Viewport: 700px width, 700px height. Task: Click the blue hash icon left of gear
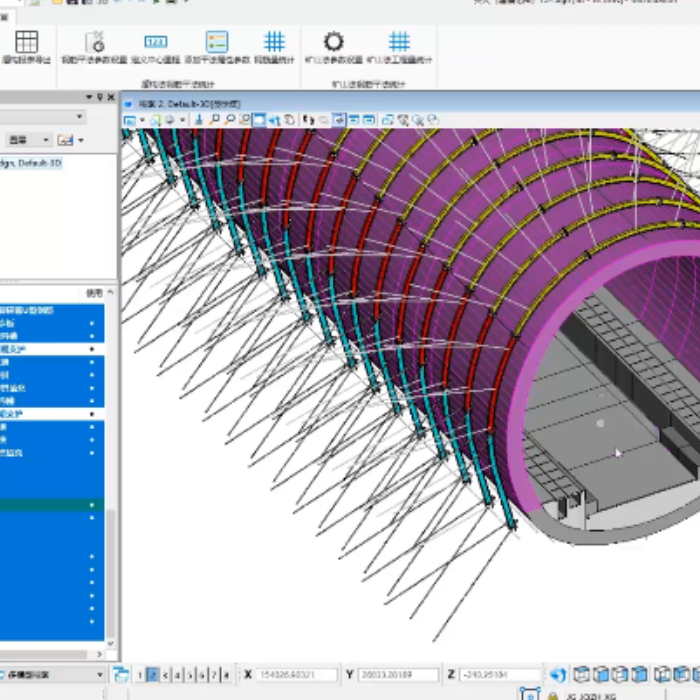pyautogui.click(x=274, y=42)
